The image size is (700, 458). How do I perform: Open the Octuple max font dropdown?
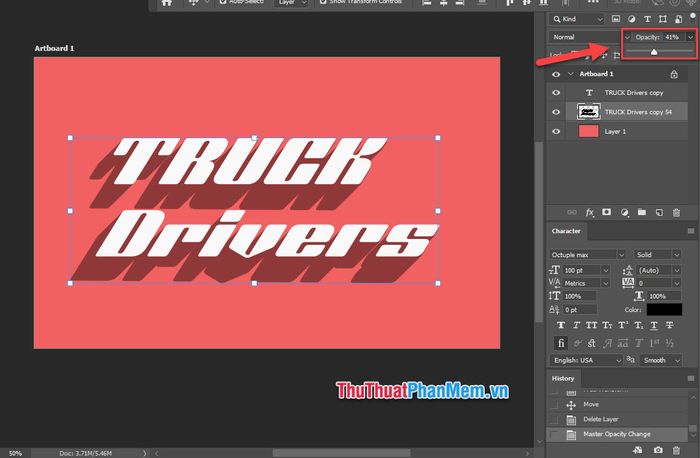[x=588, y=254]
